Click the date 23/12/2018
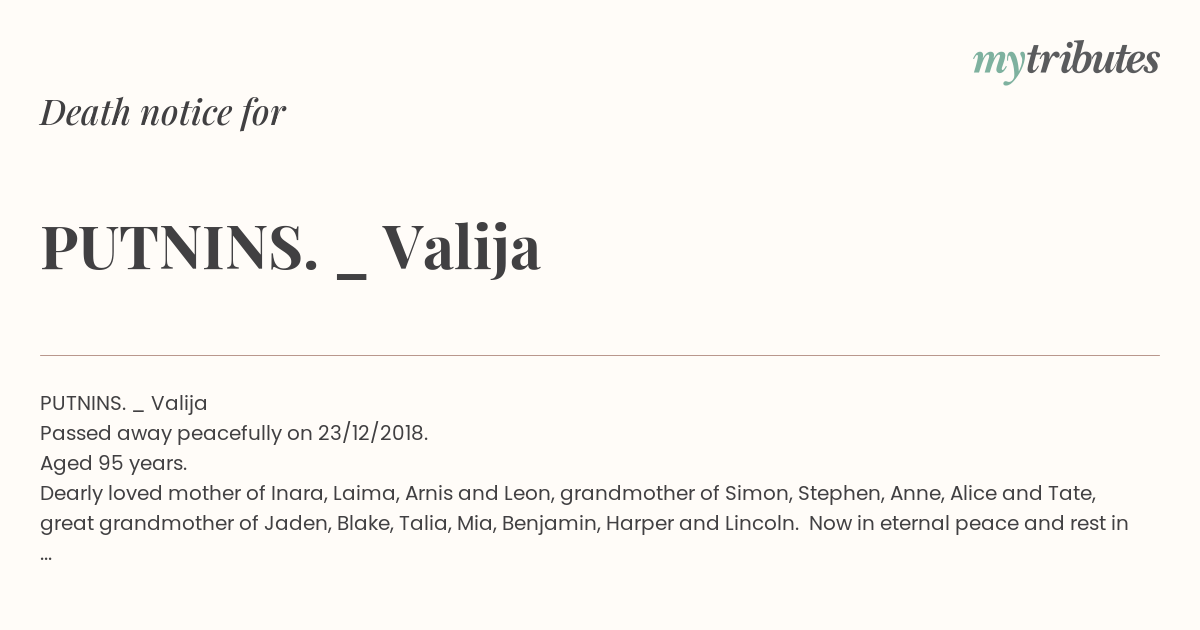Screen dimensions: 1200x630 371,433
